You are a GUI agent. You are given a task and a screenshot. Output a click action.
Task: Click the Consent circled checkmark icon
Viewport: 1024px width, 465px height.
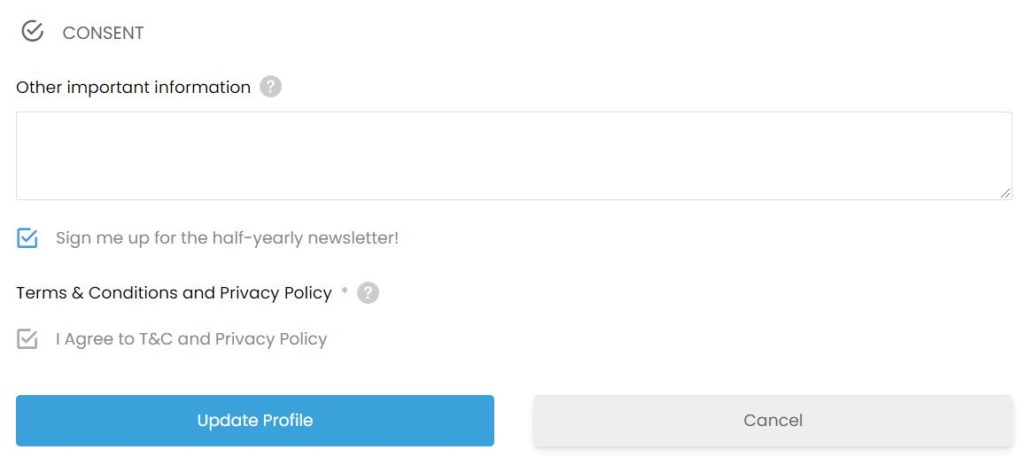coord(32,31)
